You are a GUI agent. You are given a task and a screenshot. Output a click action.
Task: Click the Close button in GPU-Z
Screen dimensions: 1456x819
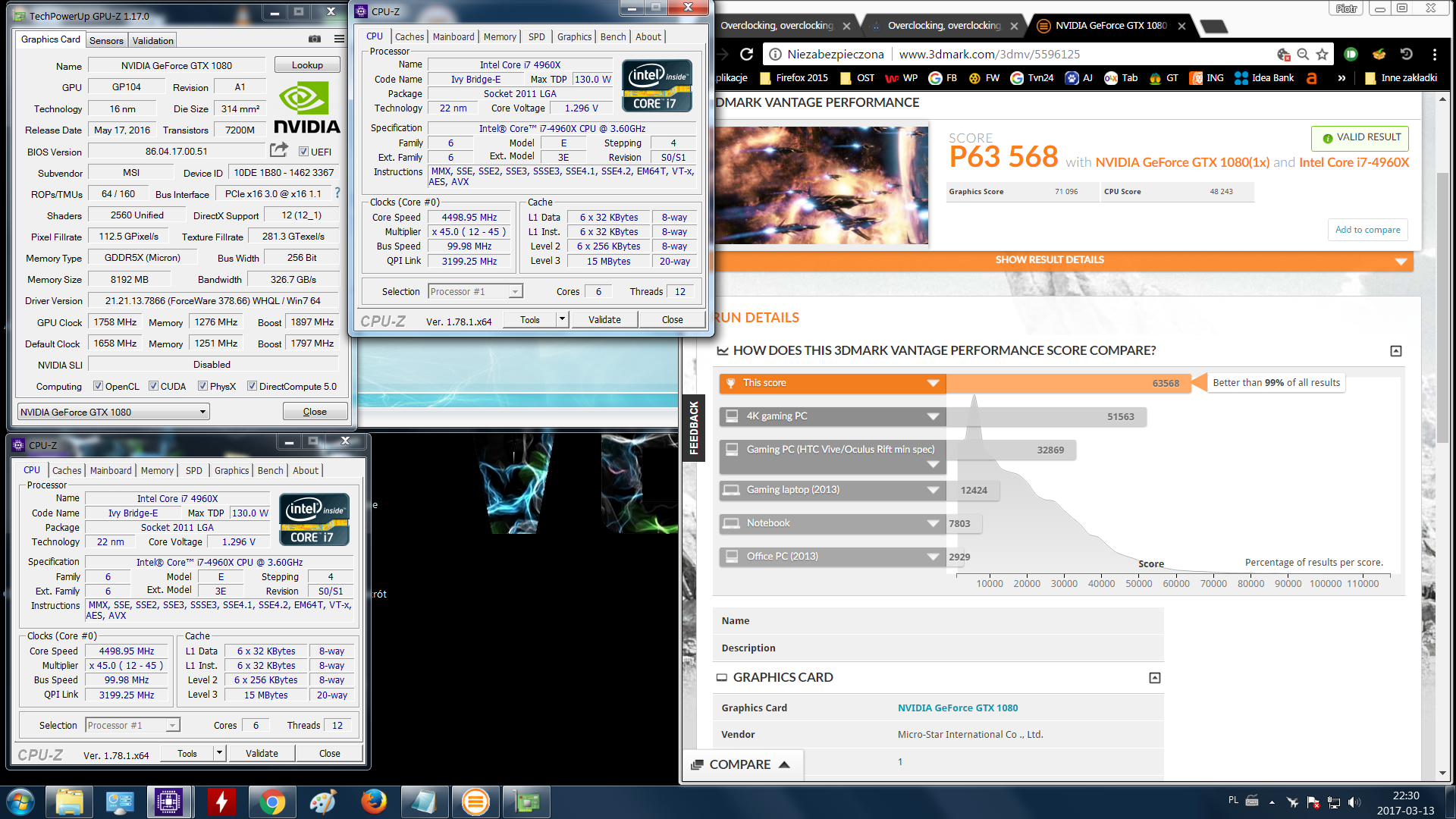pos(315,412)
